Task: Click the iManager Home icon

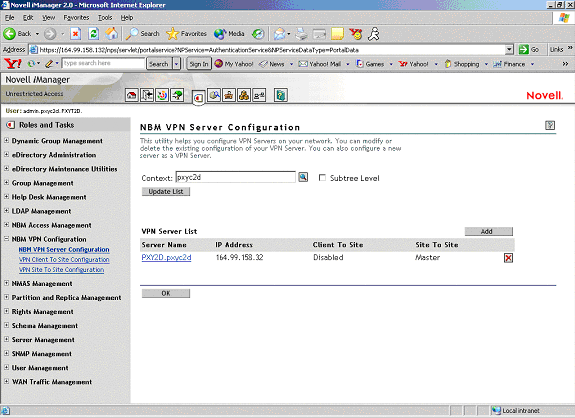Action: pyautogui.click(x=132, y=95)
